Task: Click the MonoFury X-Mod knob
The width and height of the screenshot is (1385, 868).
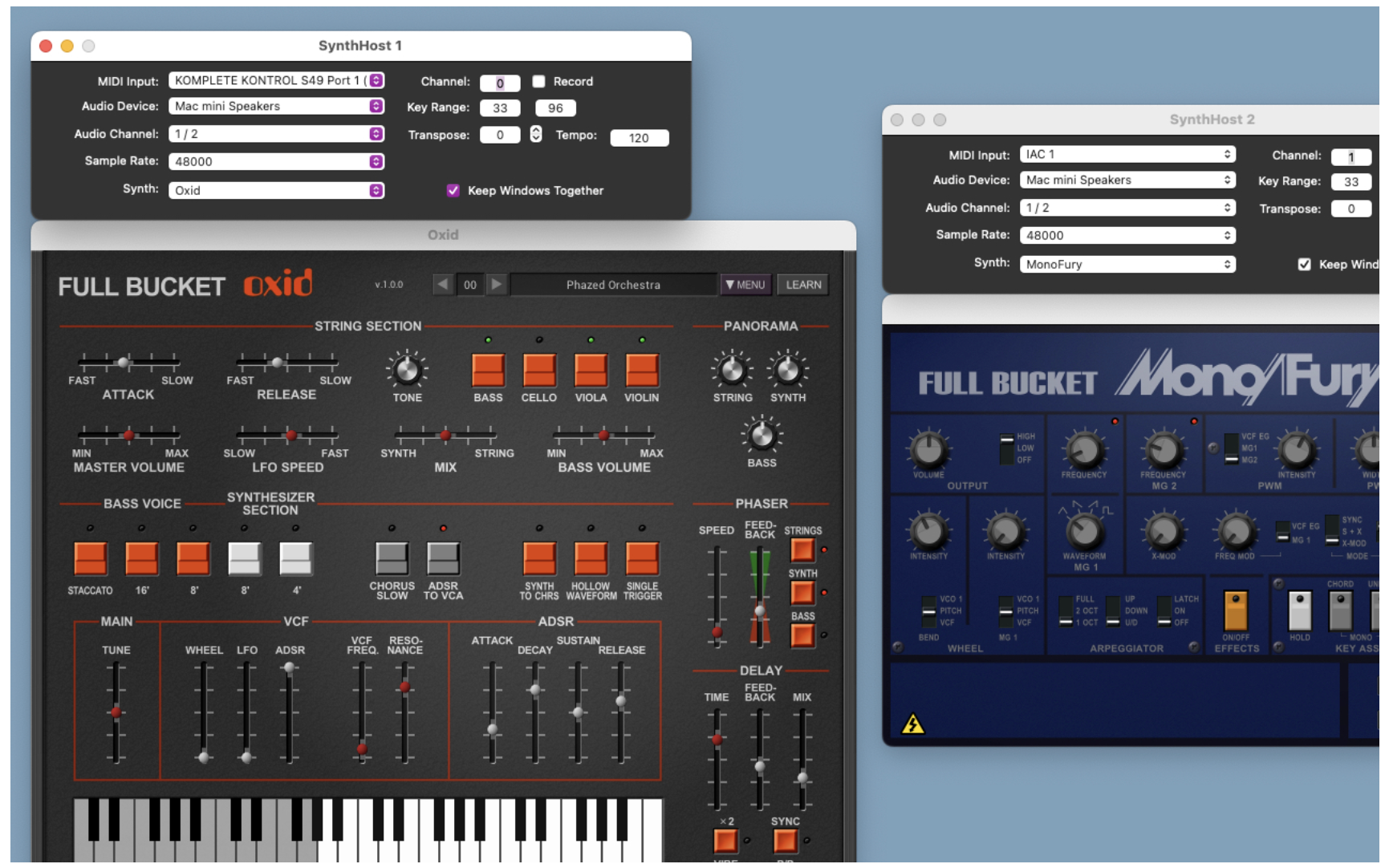Action: [1163, 530]
